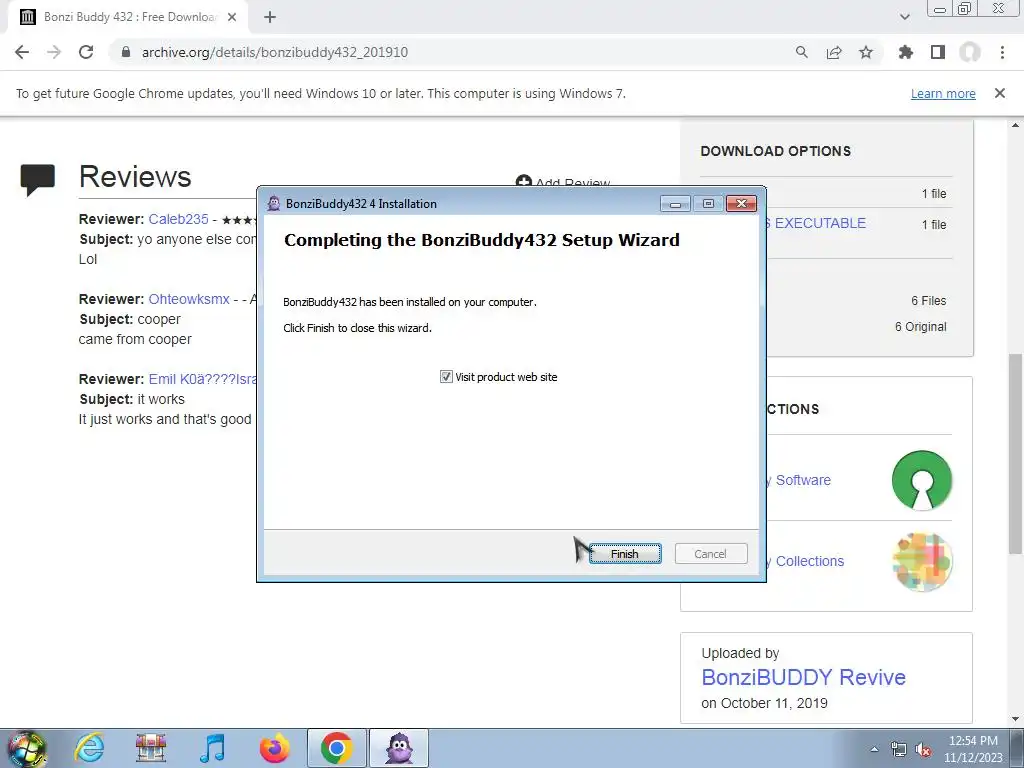
Task: Click the 6 Files text
Action: (x=929, y=301)
